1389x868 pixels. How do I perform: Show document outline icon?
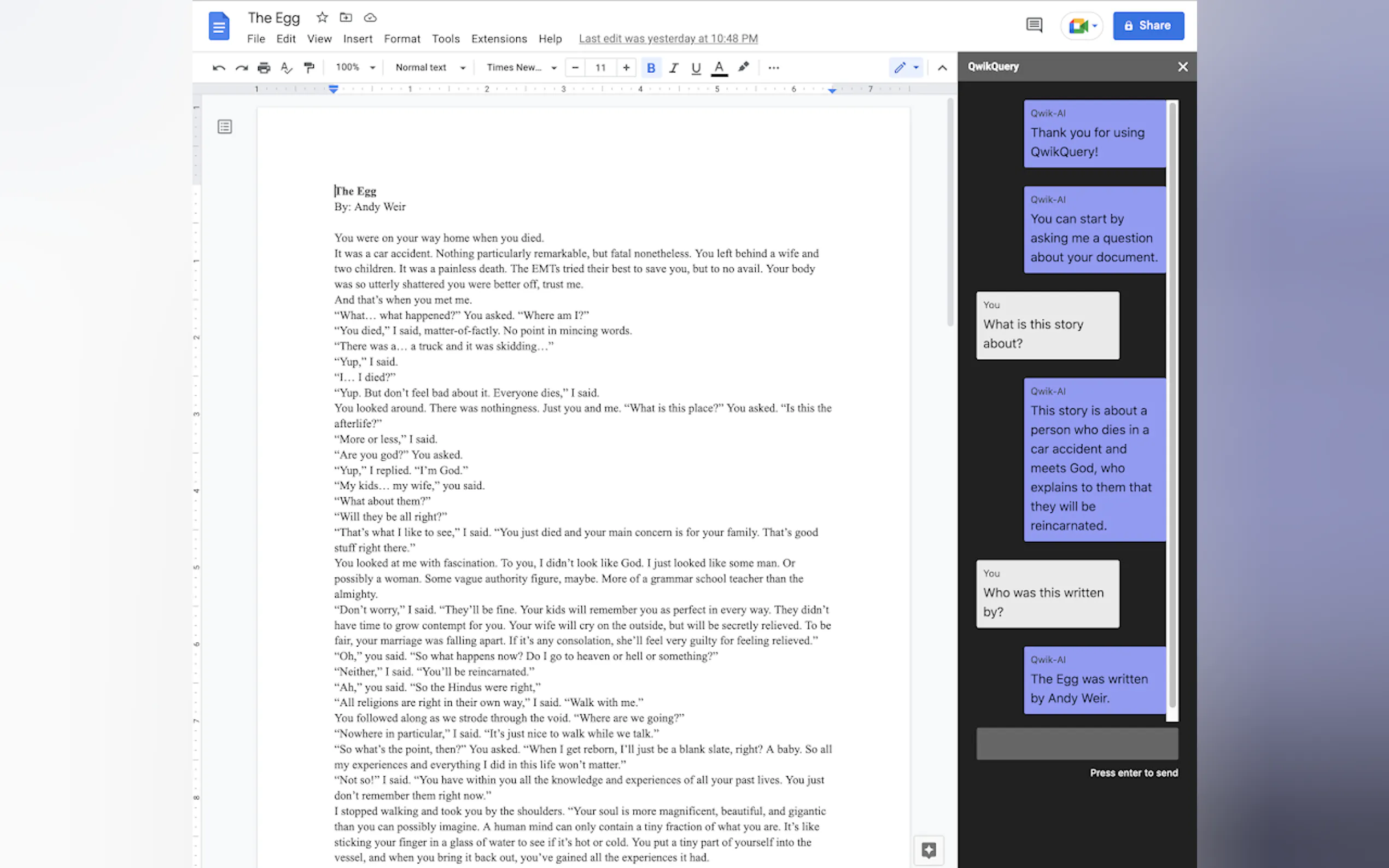click(x=225, y=126)
